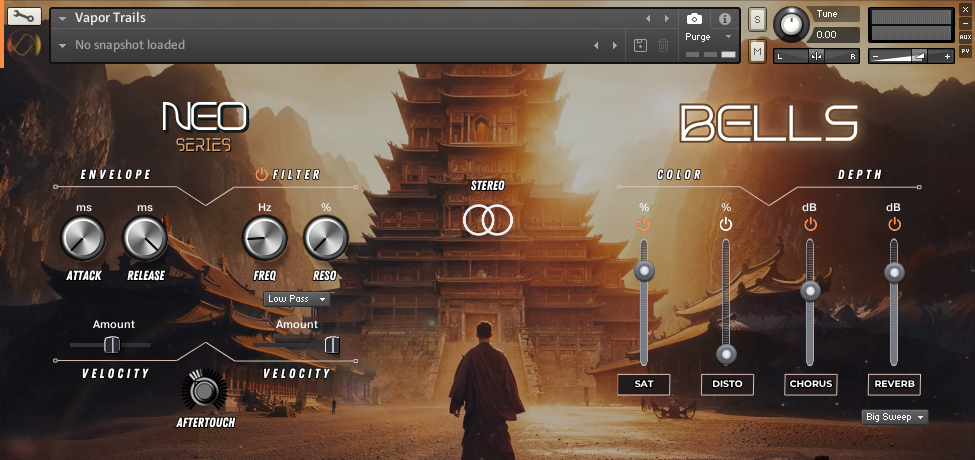
Task: Enable the DISTO power button
Action: click(726, 225)
